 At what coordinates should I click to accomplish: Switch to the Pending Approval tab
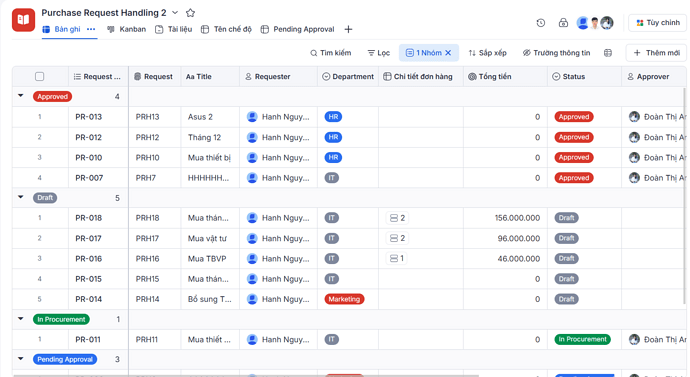point(297,29)
